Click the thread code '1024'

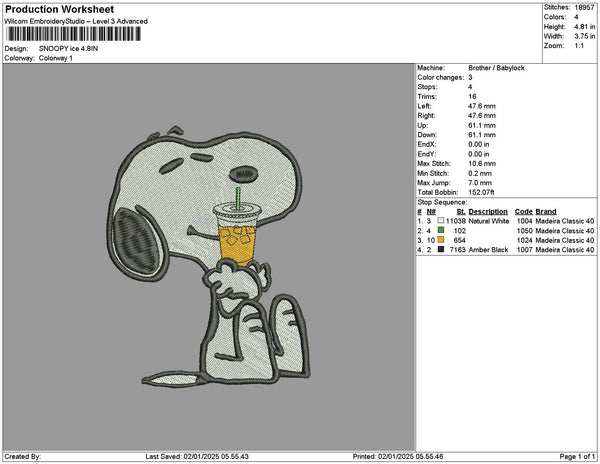pyautogui.click(x=524, y=240)
